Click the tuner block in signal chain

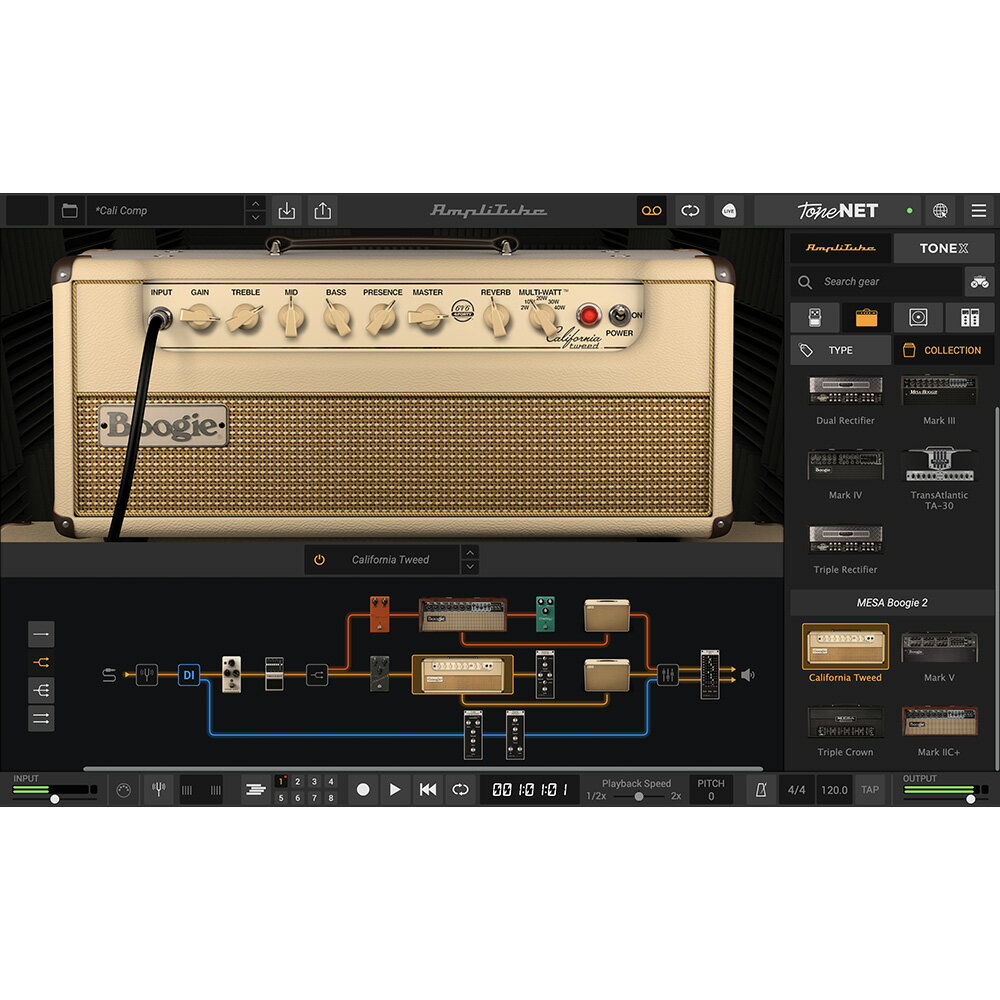[147, 674]
